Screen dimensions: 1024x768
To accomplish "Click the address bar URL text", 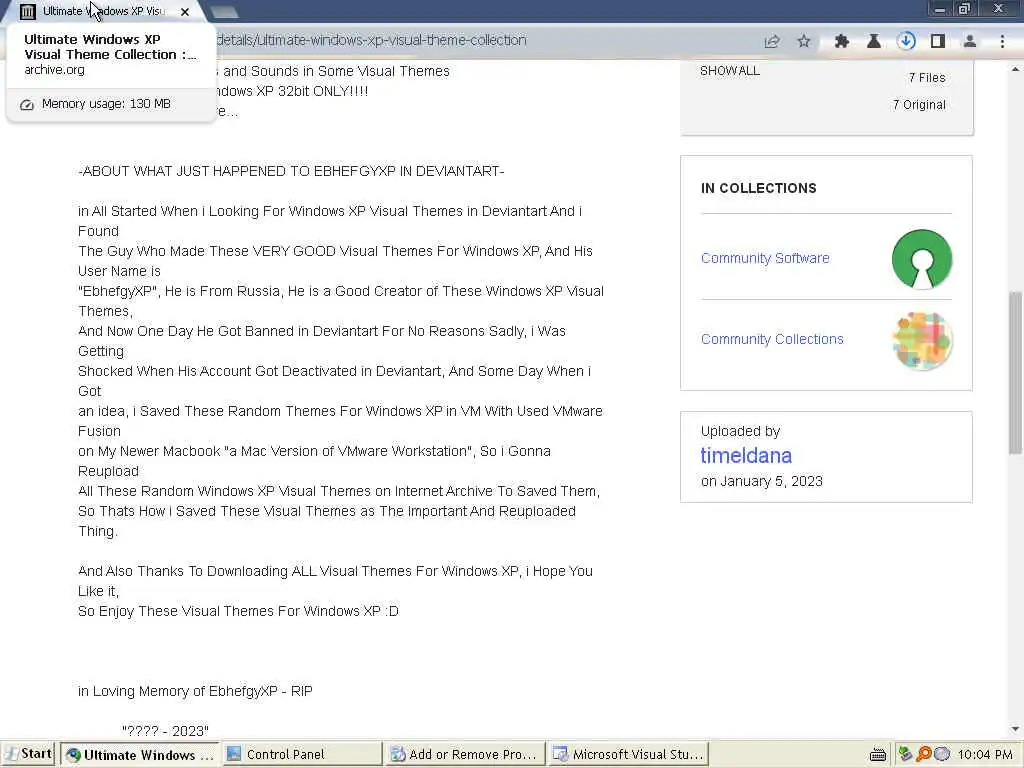I will pyautogui.click(x=371, y=40).
